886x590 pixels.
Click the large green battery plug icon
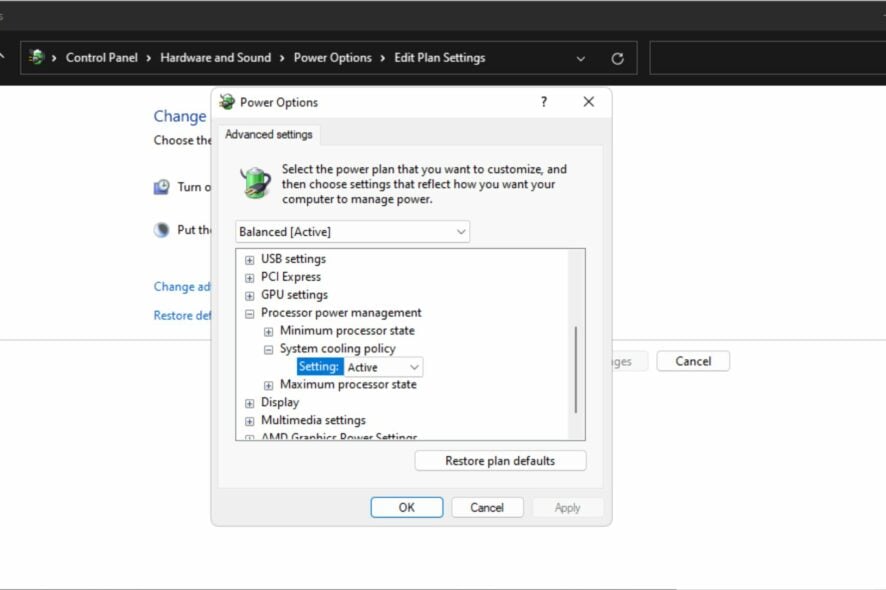point(255,183)
